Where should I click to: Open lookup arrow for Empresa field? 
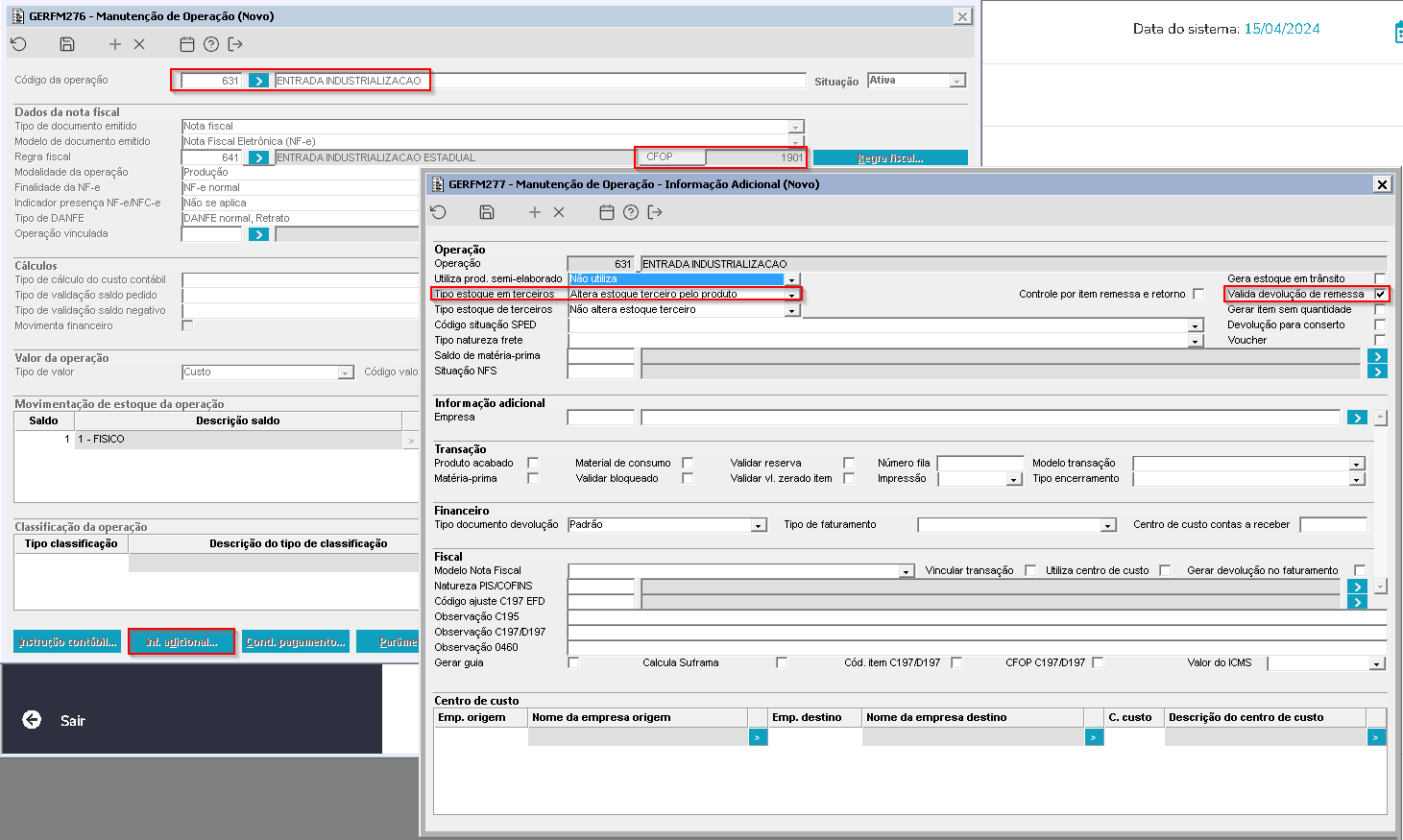tap(1357, 418)
